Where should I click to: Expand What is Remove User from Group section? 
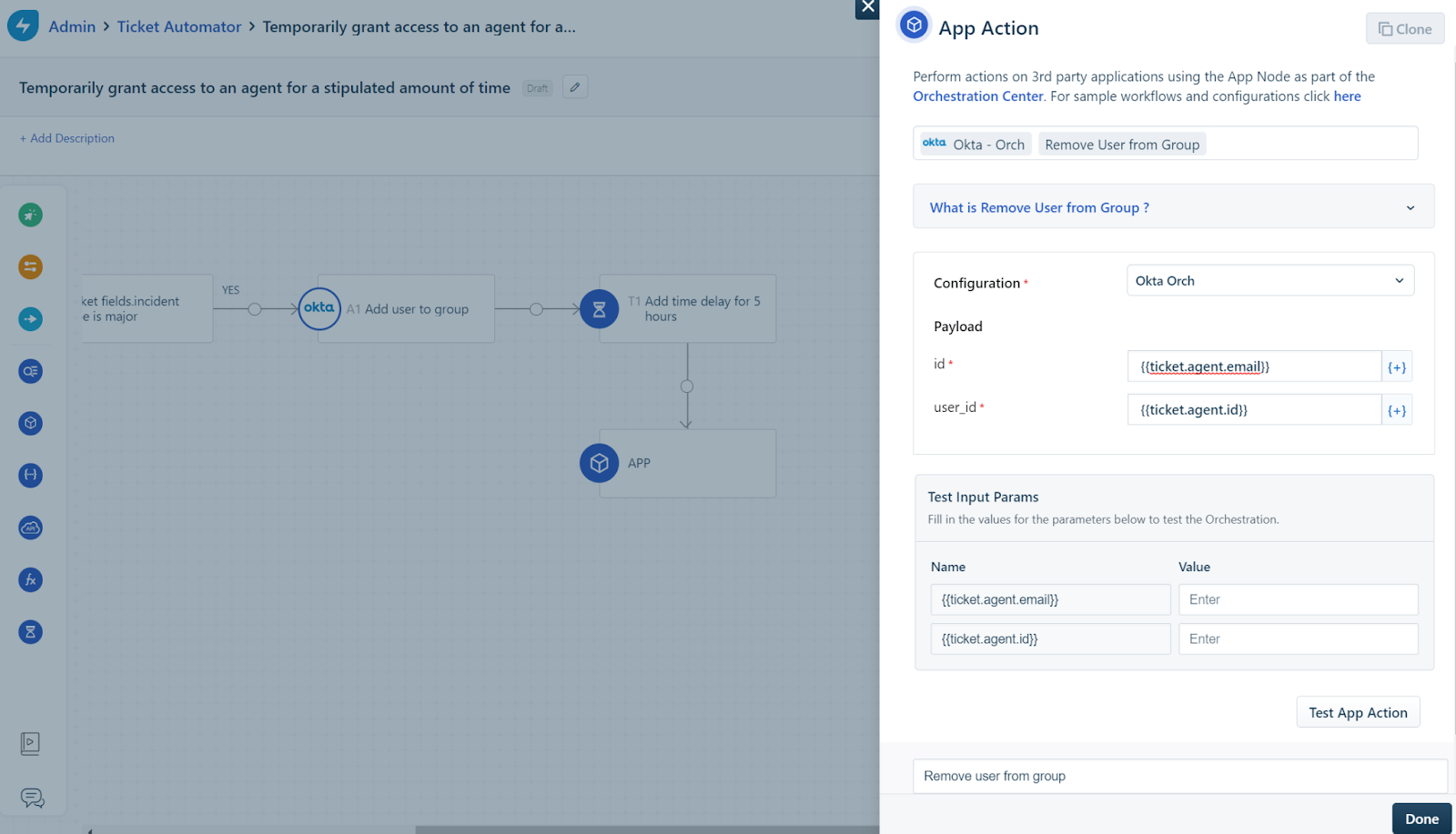1174,207
